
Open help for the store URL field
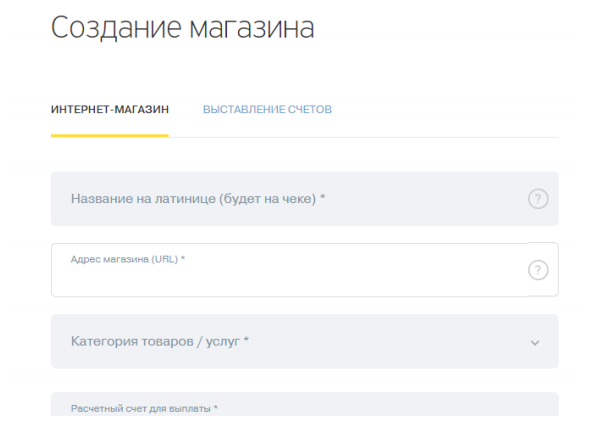[x=538, y=270]
